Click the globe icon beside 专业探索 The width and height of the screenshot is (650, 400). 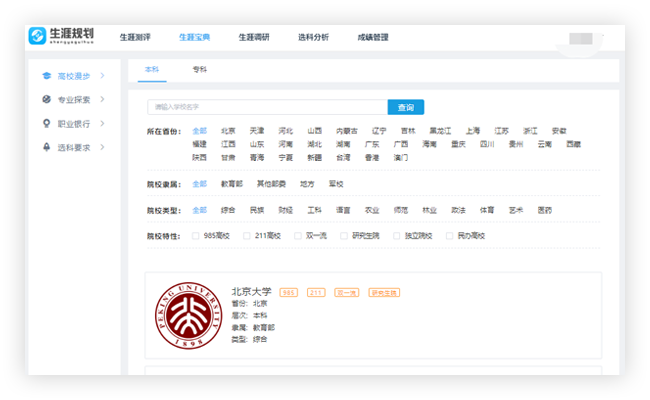pyautogui.click(x=46, y=100)
